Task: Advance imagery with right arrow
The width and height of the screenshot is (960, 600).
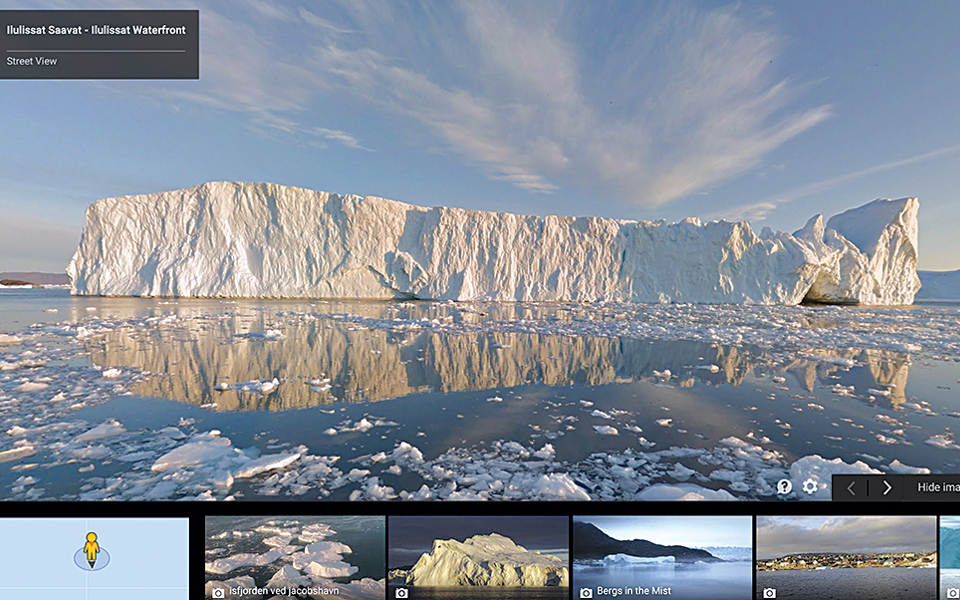Action: click(887, 488)
